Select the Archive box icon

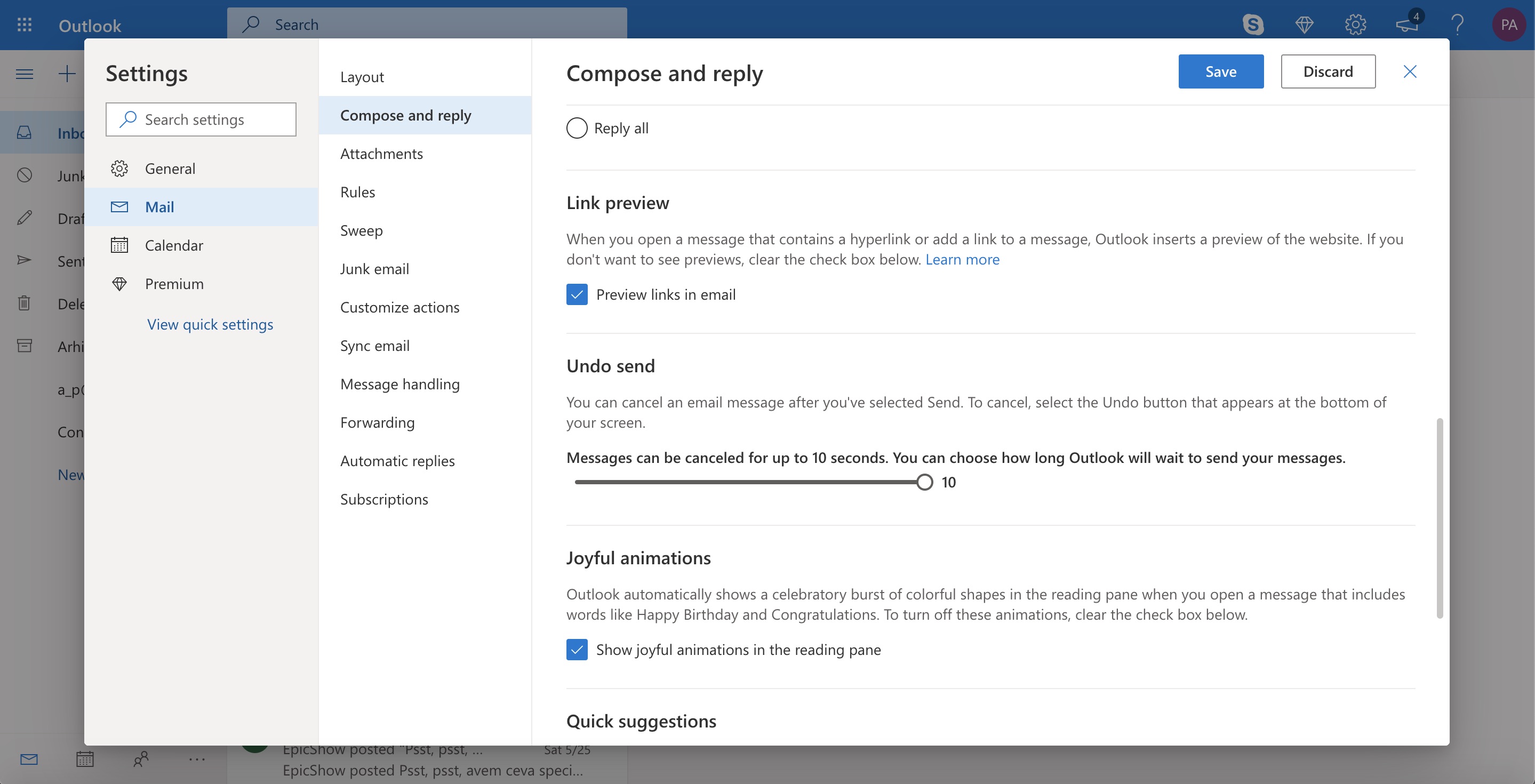[x=25, y=346]
